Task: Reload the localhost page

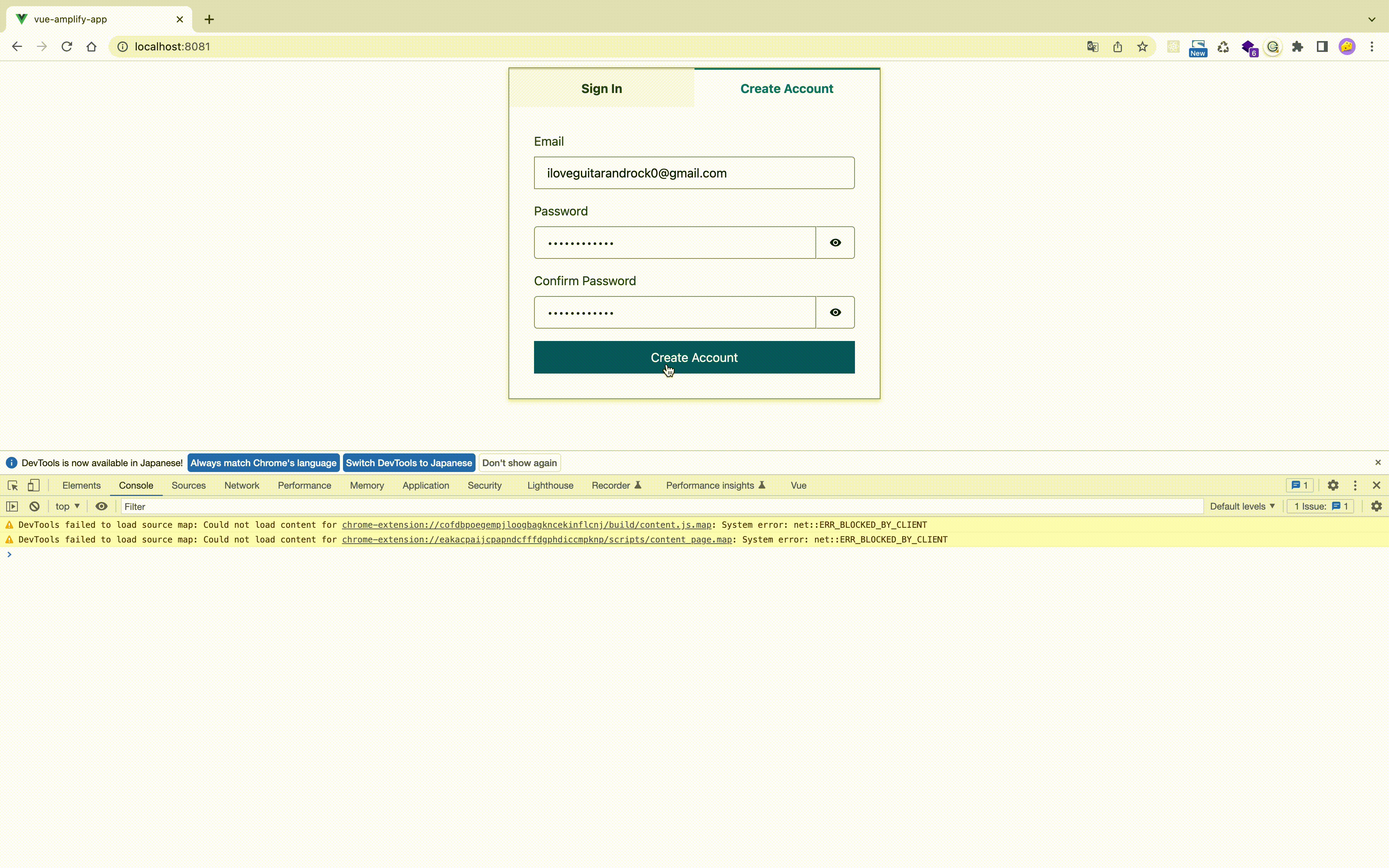Action: 67,46
